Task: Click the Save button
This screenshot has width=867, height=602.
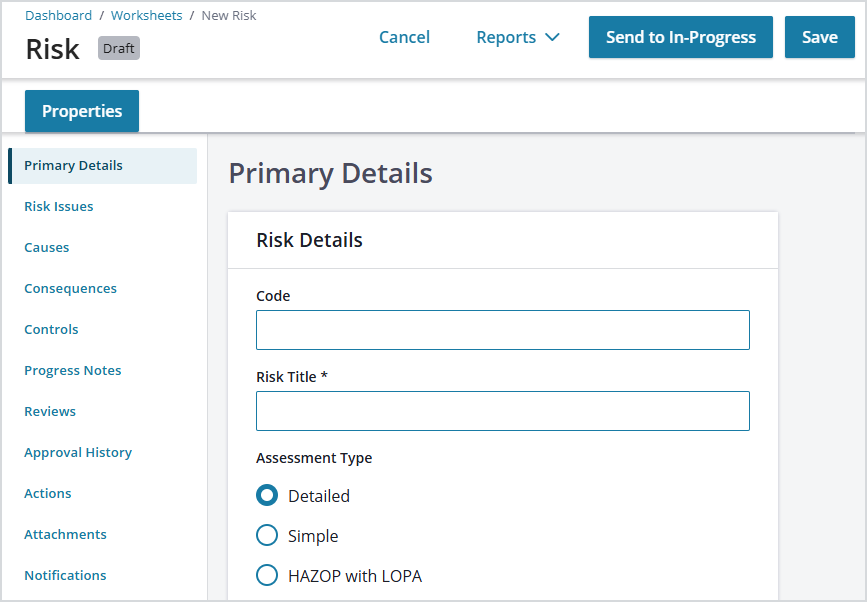Action: (x=819, y=37)
